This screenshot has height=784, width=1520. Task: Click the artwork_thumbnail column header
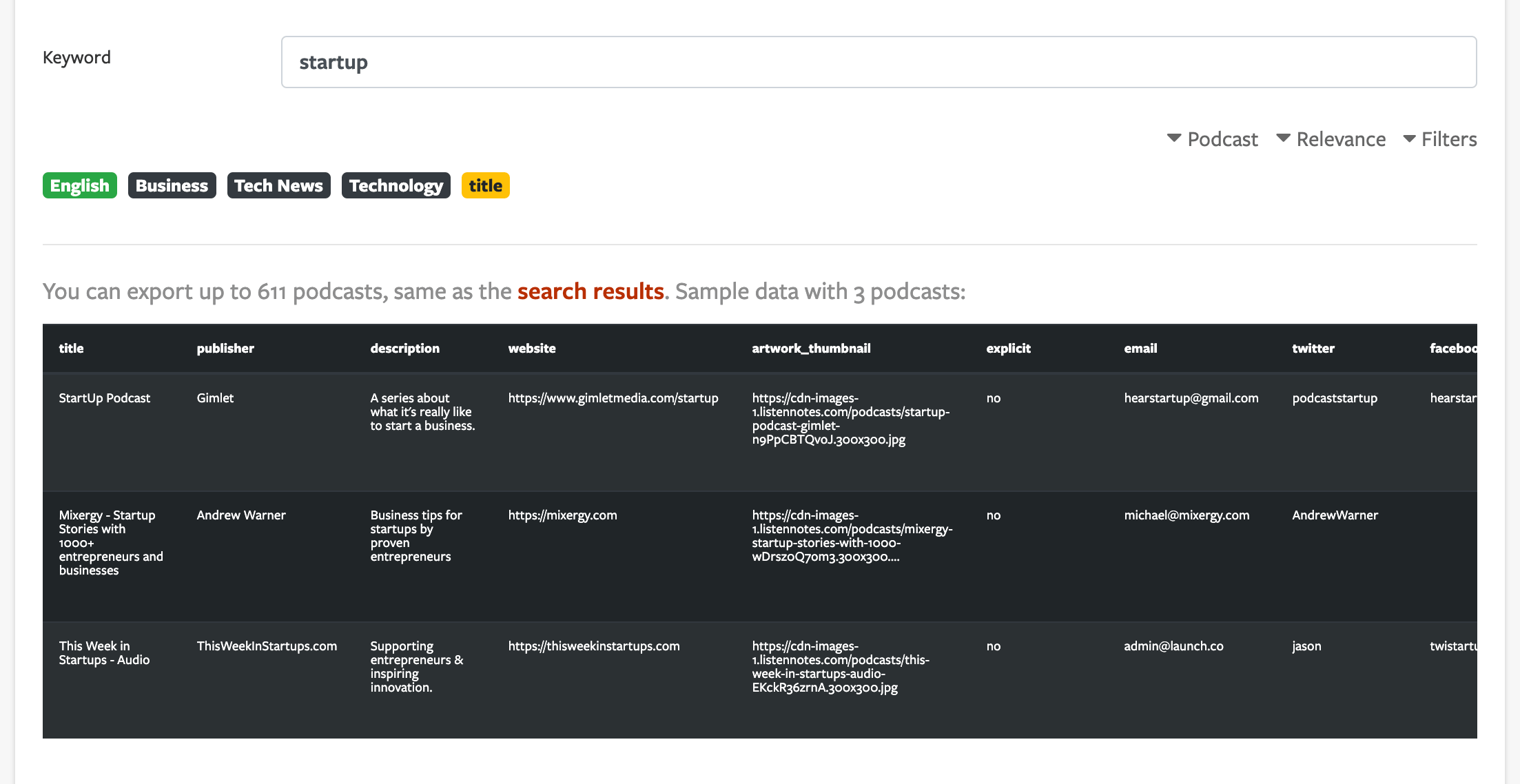(811, 348)
